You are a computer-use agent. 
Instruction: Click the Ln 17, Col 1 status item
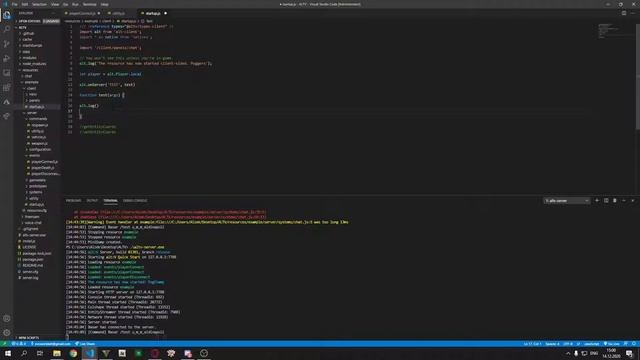[532, 344]
